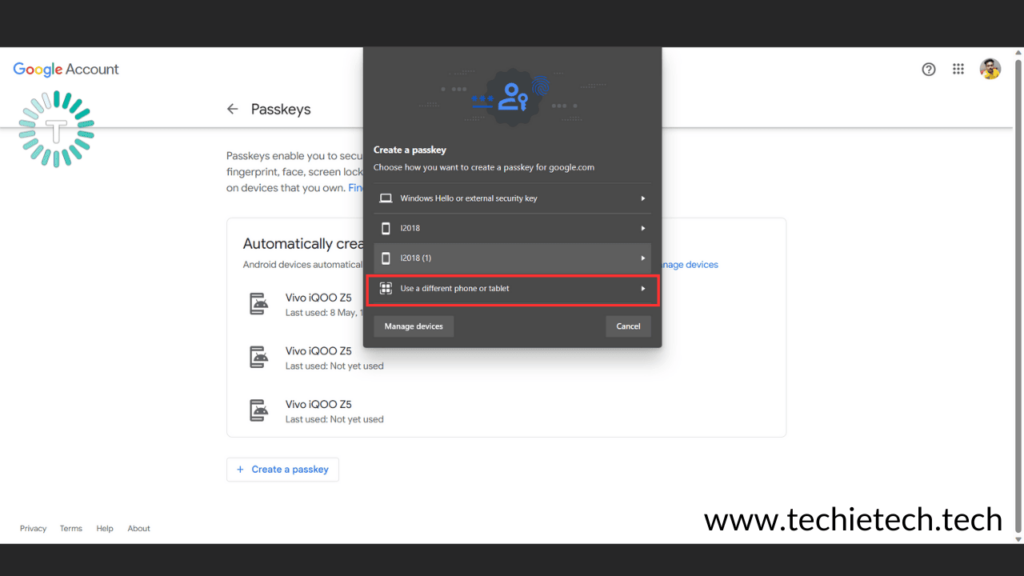This screenshot has height=576, width=1024.
Task: Cancel the passkey creation dialog
Action: 628,326
